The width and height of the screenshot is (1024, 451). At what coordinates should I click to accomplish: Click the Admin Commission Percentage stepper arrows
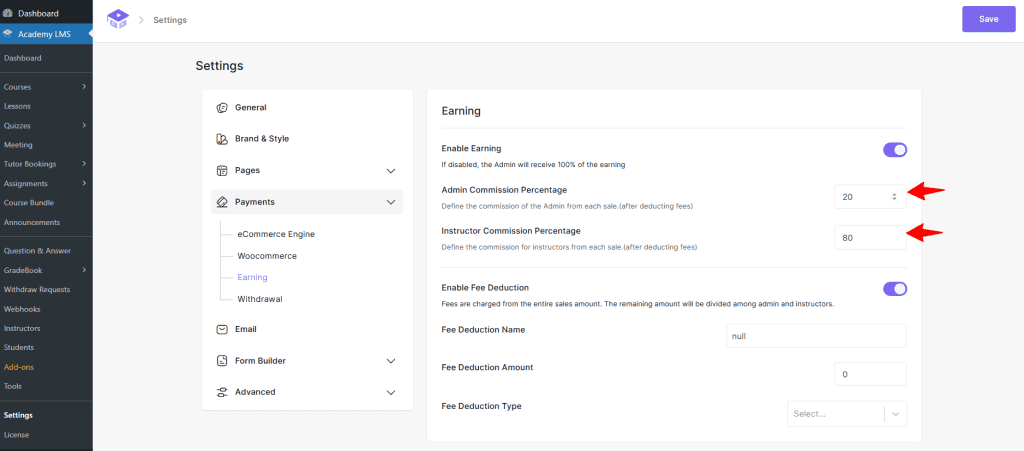[x=894, y=197]
